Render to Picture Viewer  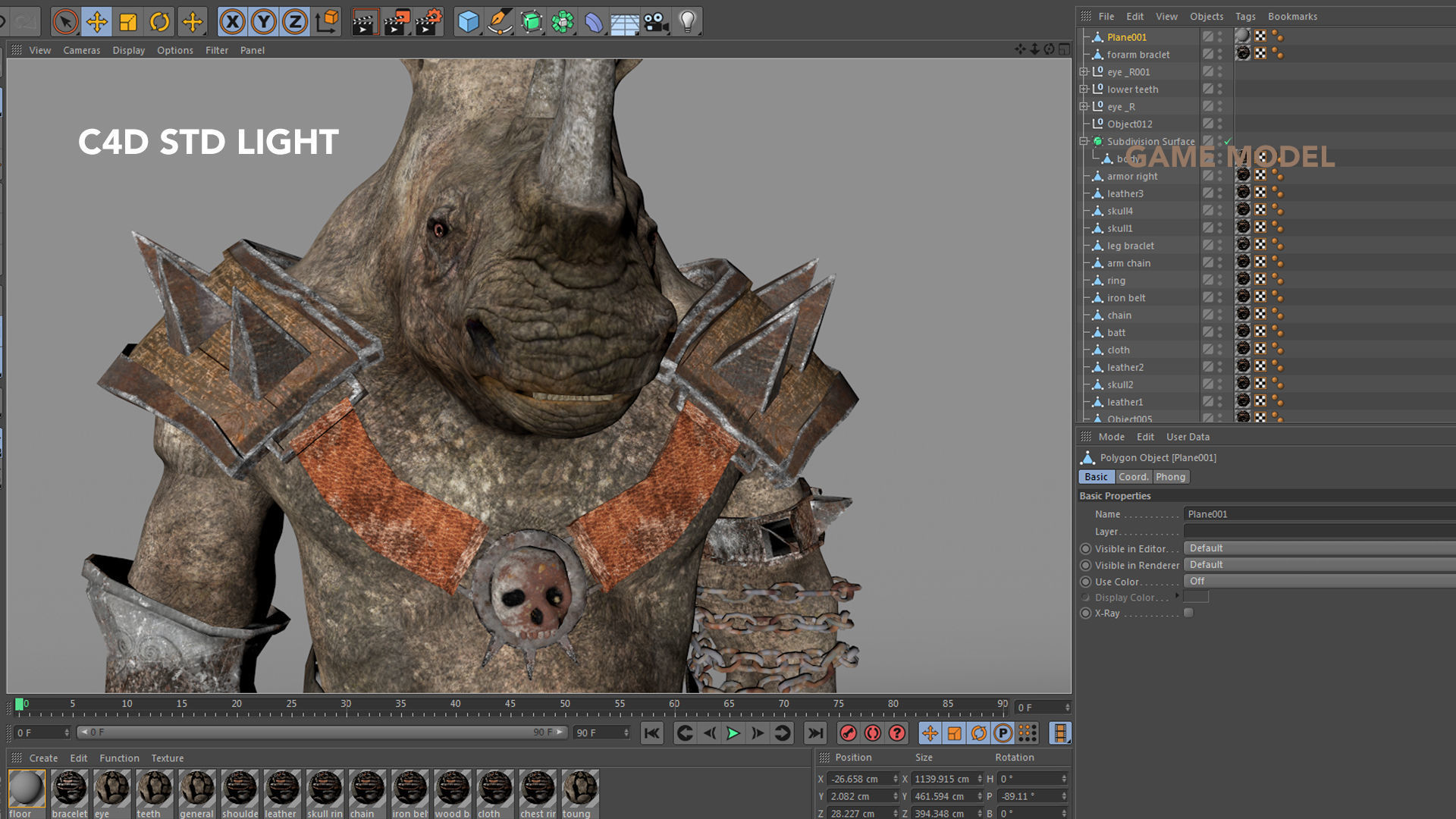point(397,22)
